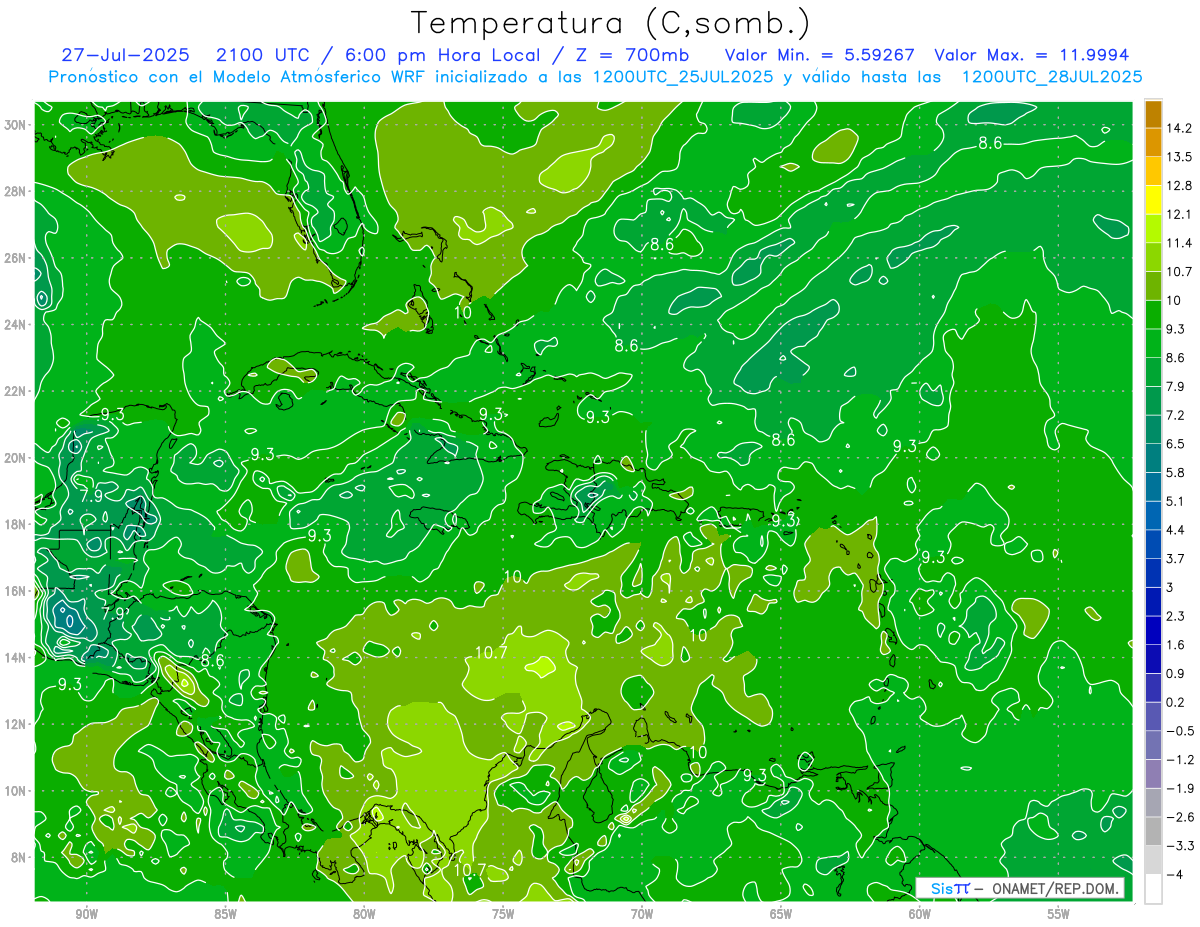The height and width of the screenshot is (927, 1200).
Task: Click the dark blue swatch between 0.9 and 1.6
Action: pyautogui.click(x=1153, y=659)
